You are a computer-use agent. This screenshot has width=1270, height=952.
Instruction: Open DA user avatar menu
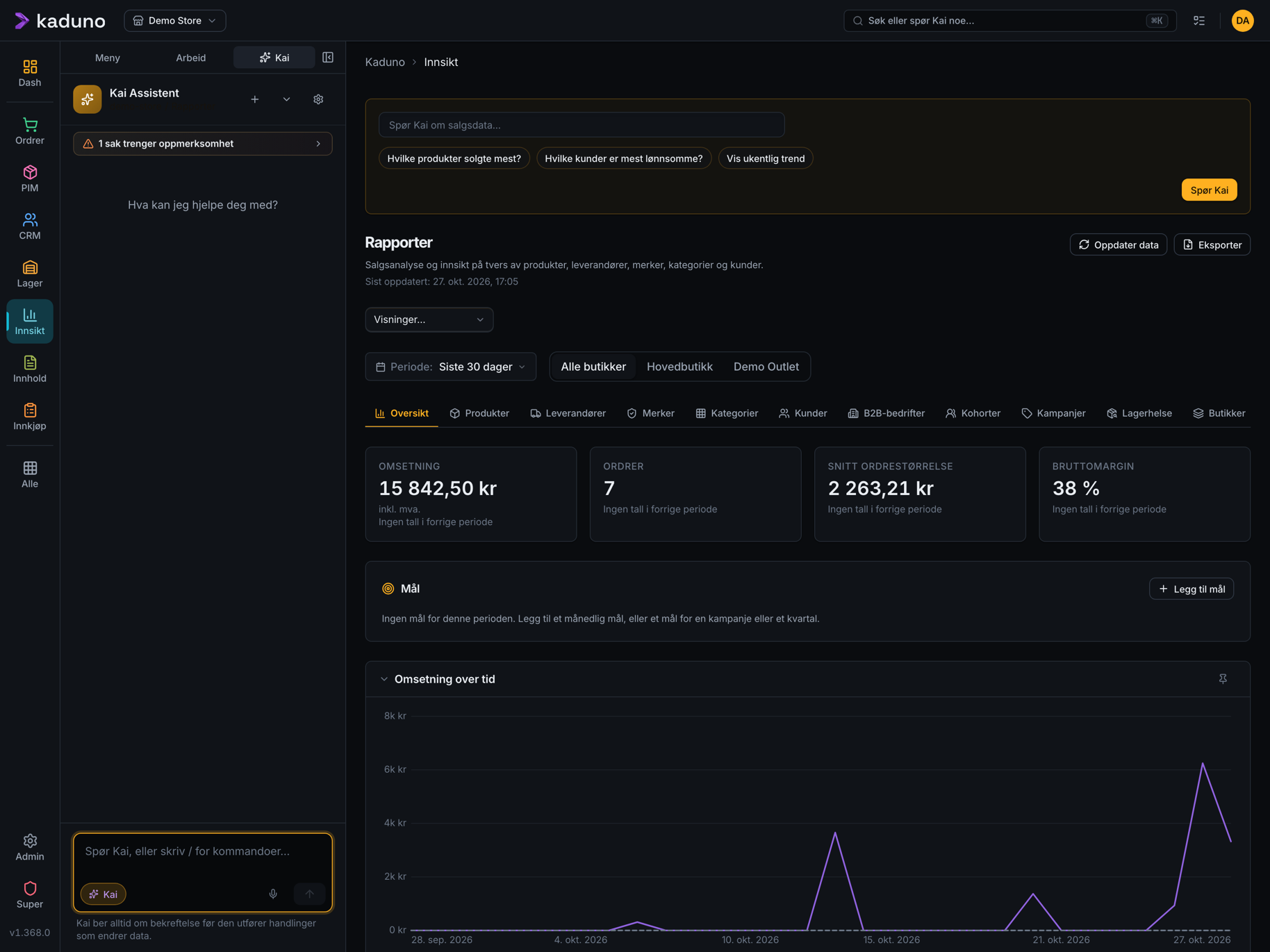pyautogui.click(x=1242, y=21)
